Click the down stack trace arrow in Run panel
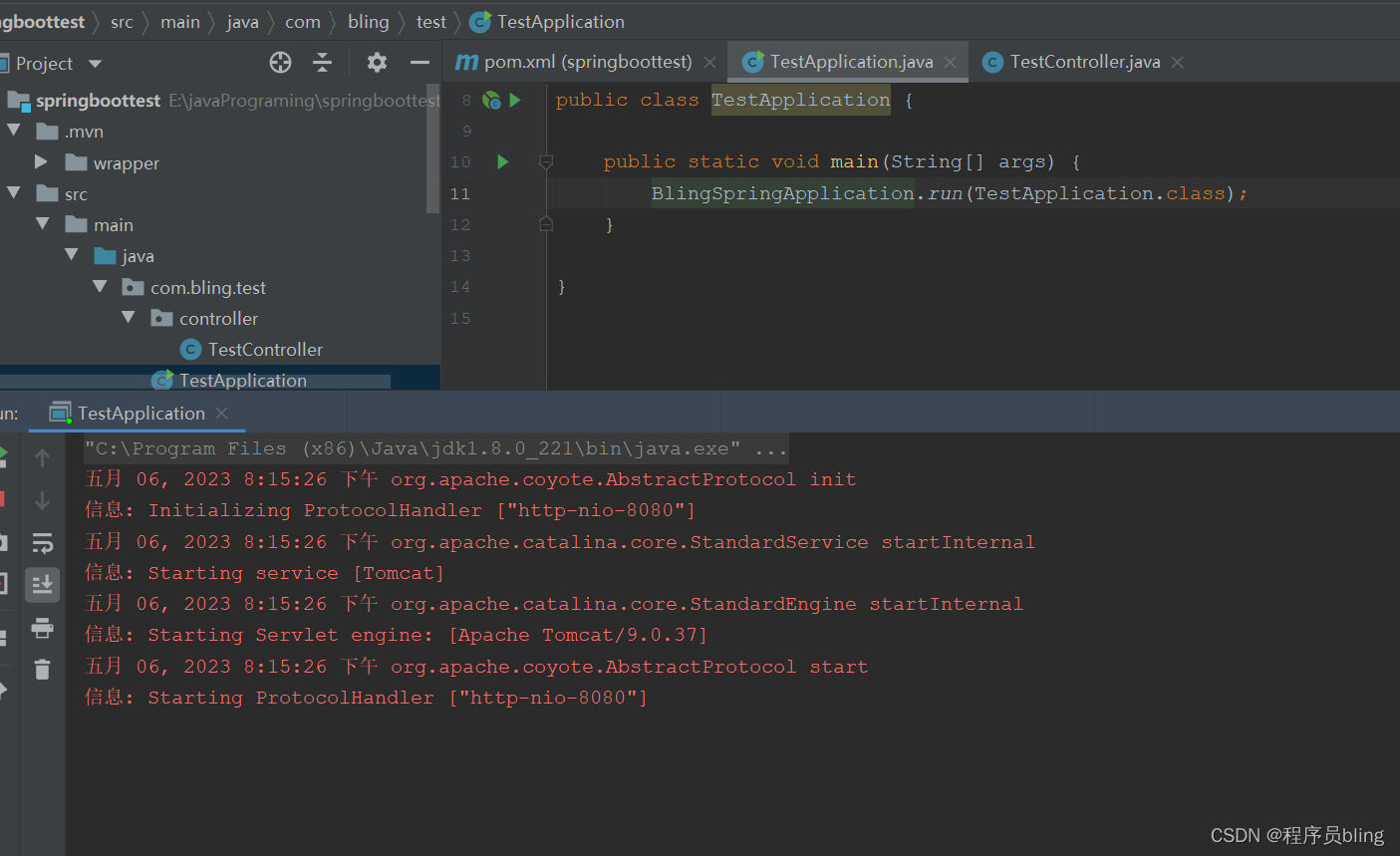 tap(42, 500)
